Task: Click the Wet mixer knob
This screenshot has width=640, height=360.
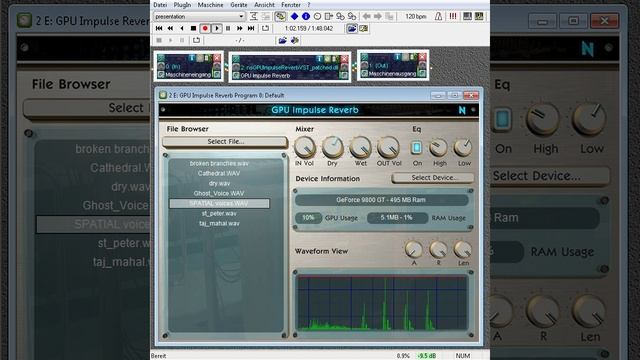Action: click(x=361, y=147)
